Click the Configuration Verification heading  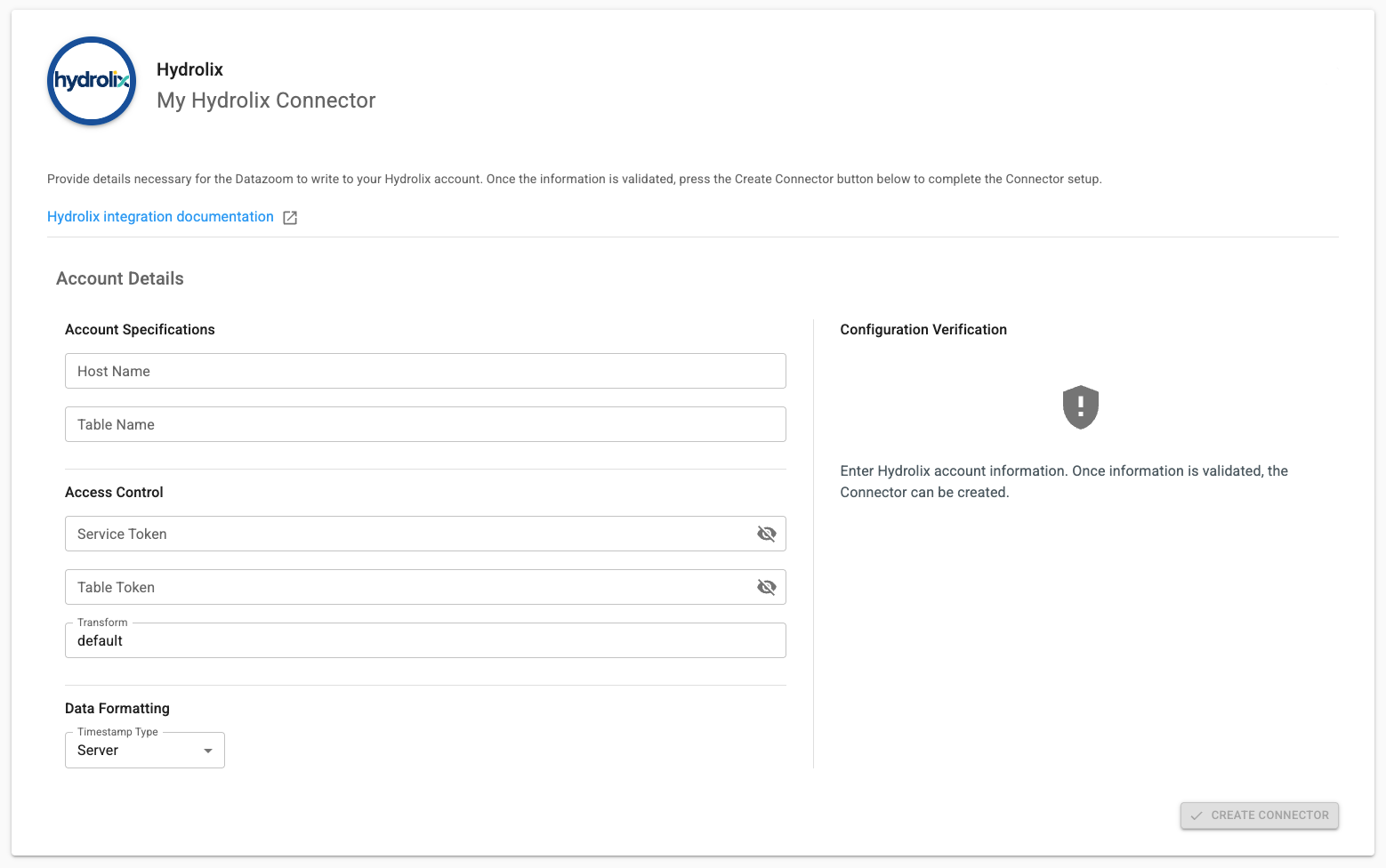pyautogui.click(x=923, y=330)
